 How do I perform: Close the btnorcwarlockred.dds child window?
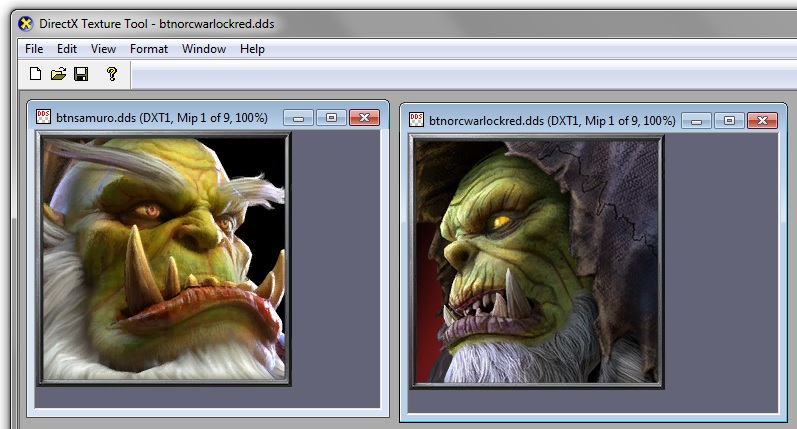pos(762,121)
